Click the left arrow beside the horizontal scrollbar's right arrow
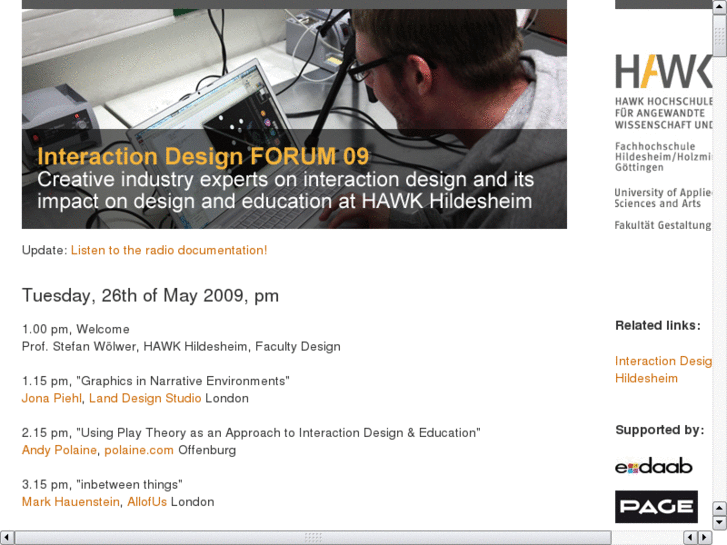Screen dimensions: 727x545 coord(691,538)
